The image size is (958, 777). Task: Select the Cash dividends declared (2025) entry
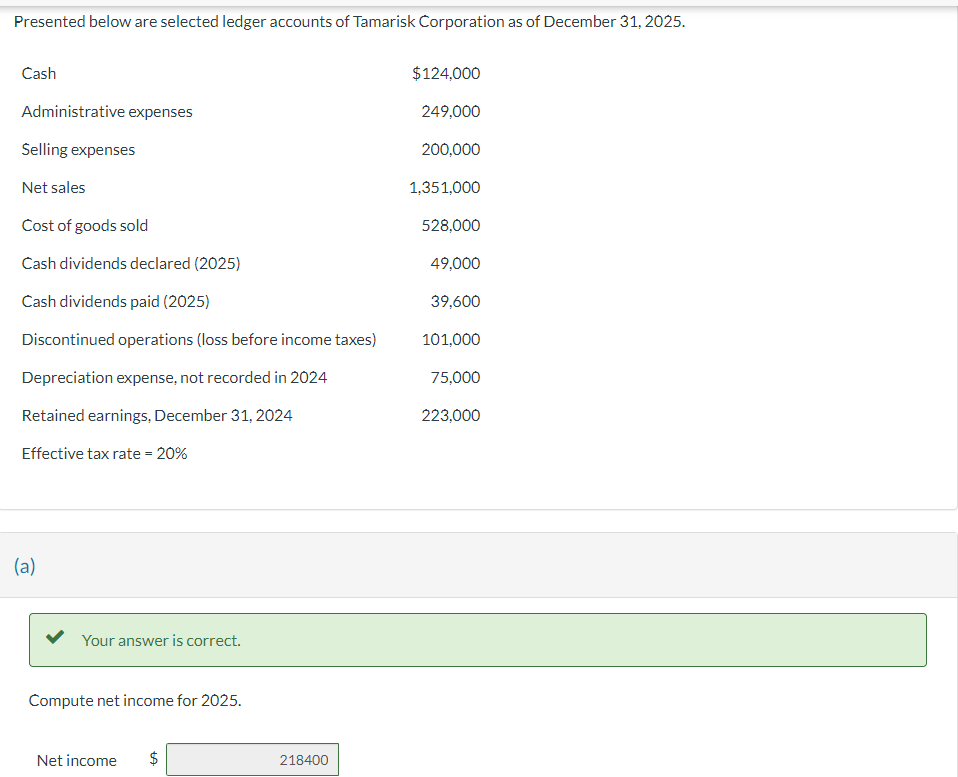[x=130, y=263]
